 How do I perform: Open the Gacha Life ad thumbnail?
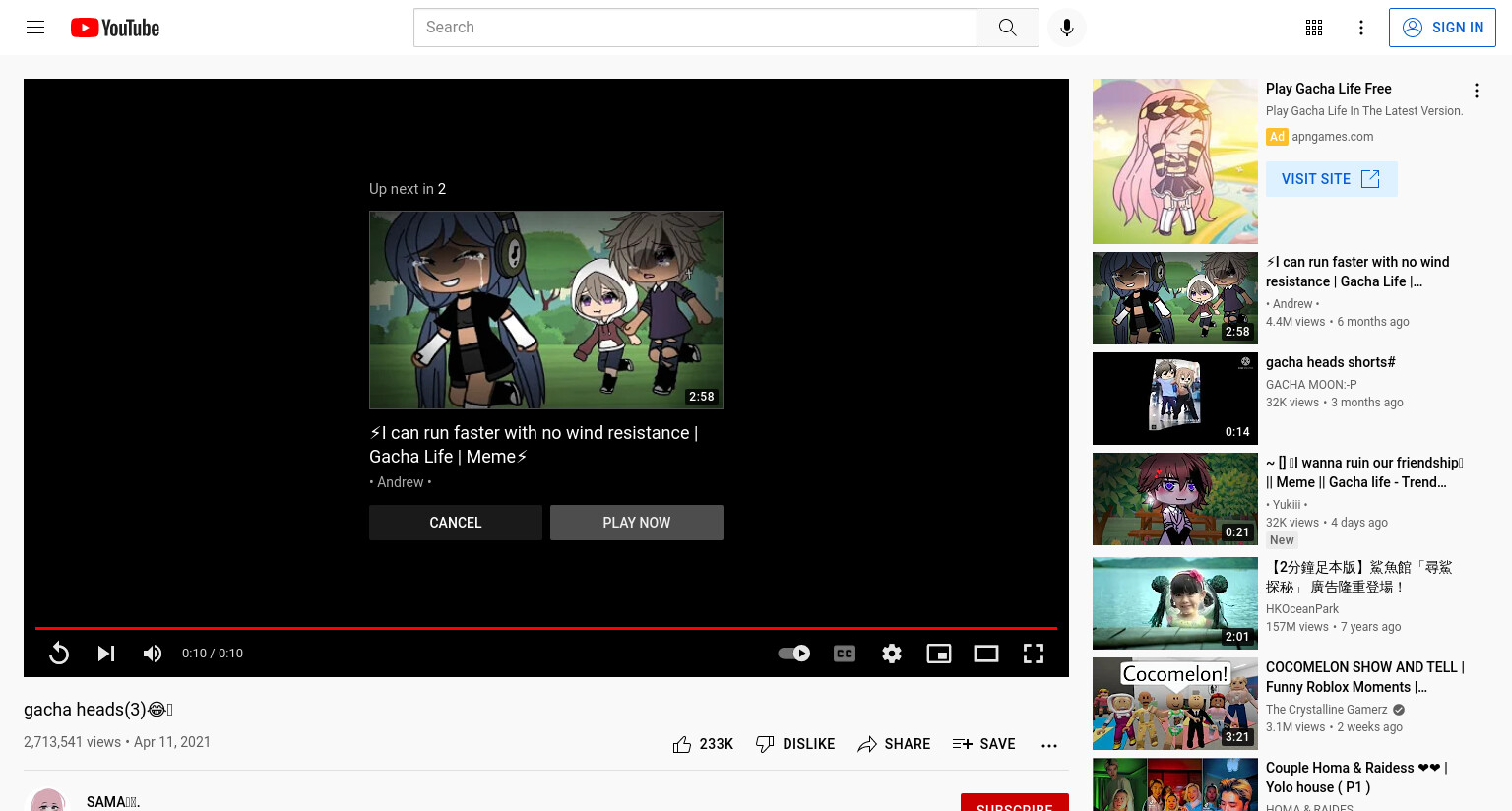click(x=1175, y=161)
